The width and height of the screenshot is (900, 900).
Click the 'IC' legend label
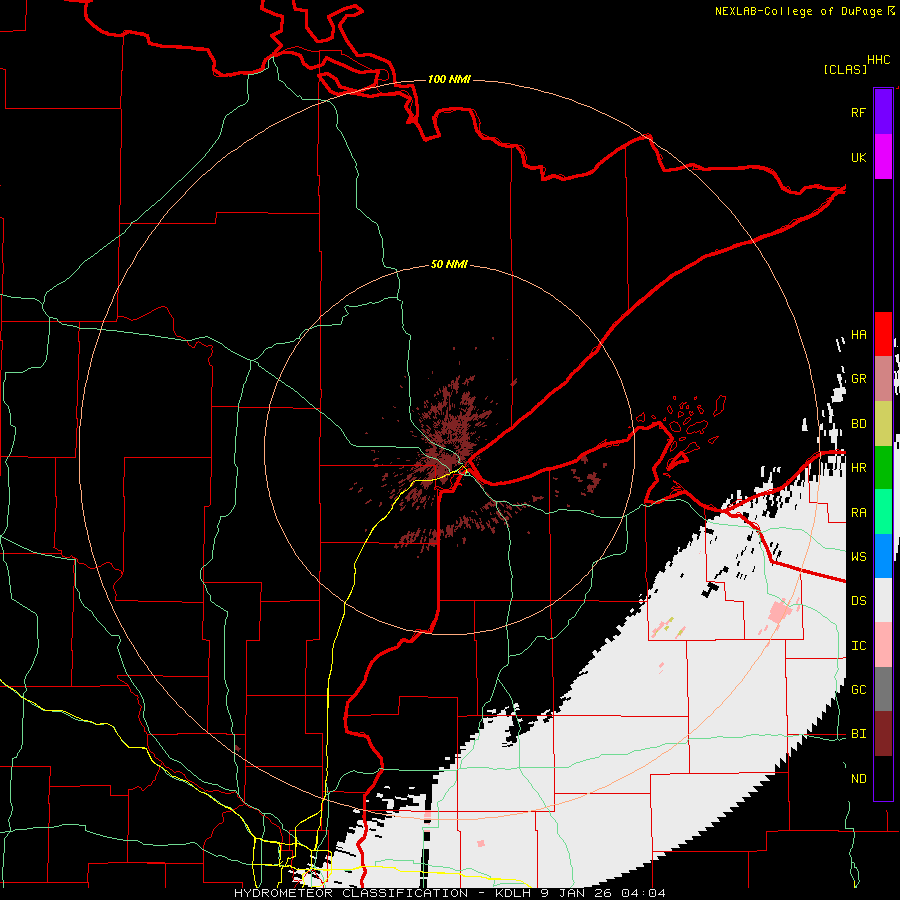[x=858, y=646]
